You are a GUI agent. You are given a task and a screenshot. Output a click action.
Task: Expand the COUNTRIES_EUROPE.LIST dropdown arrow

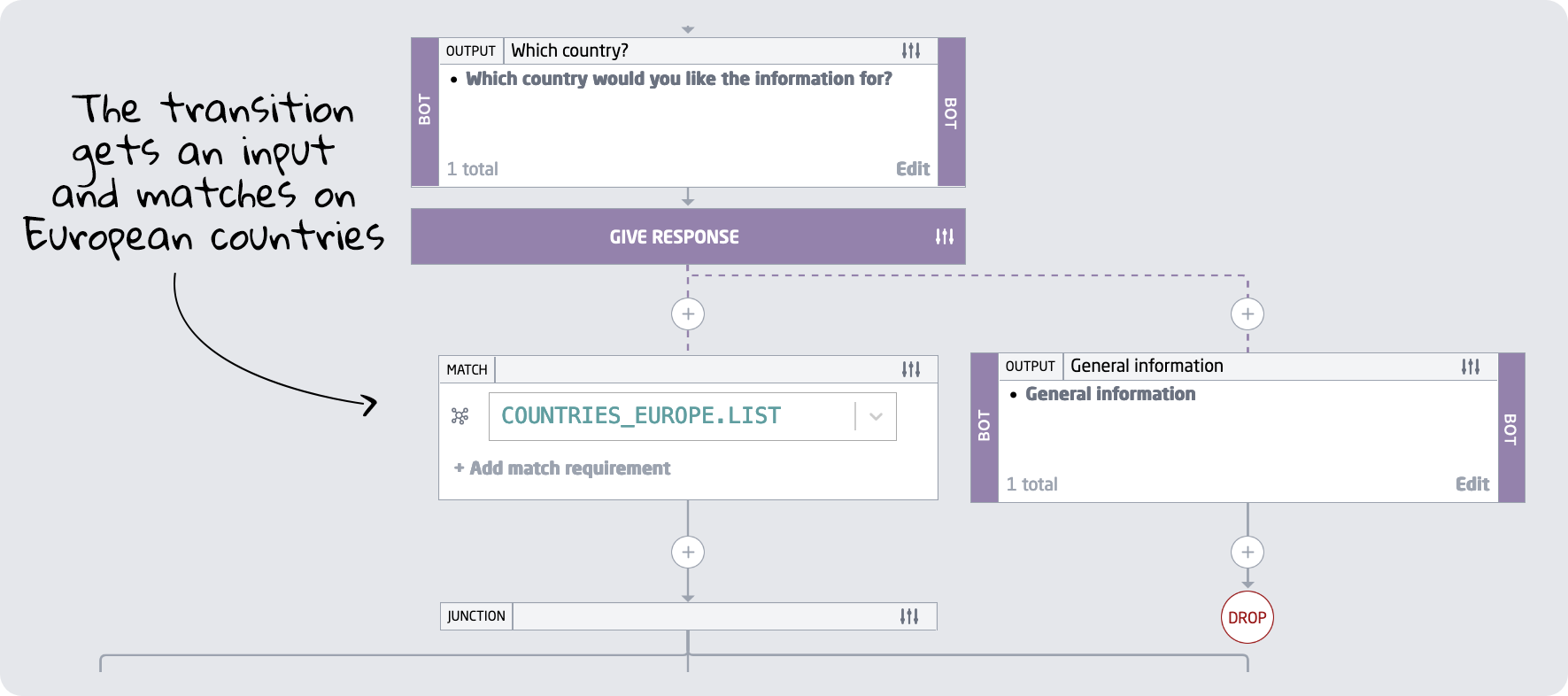(876, 416)
